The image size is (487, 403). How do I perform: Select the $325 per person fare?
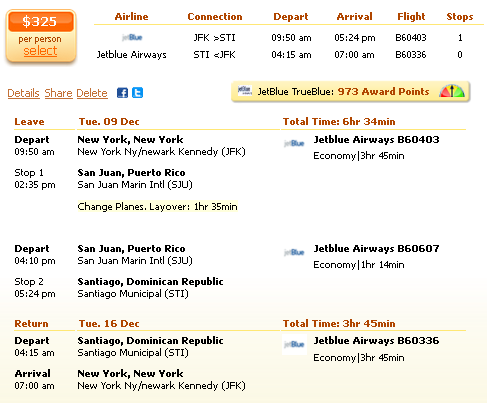point(40,51)
